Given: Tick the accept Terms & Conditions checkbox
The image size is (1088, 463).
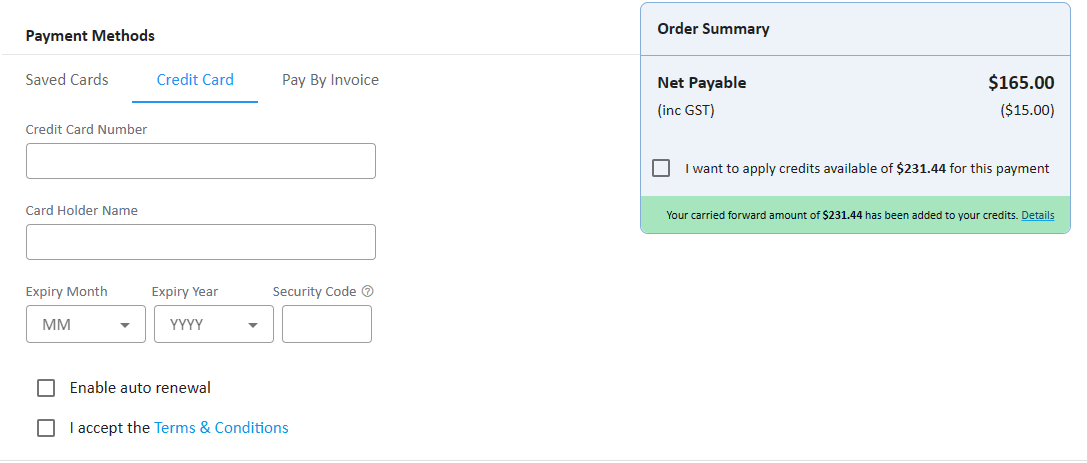Looking at the screenshot, I should click(46, 428).
